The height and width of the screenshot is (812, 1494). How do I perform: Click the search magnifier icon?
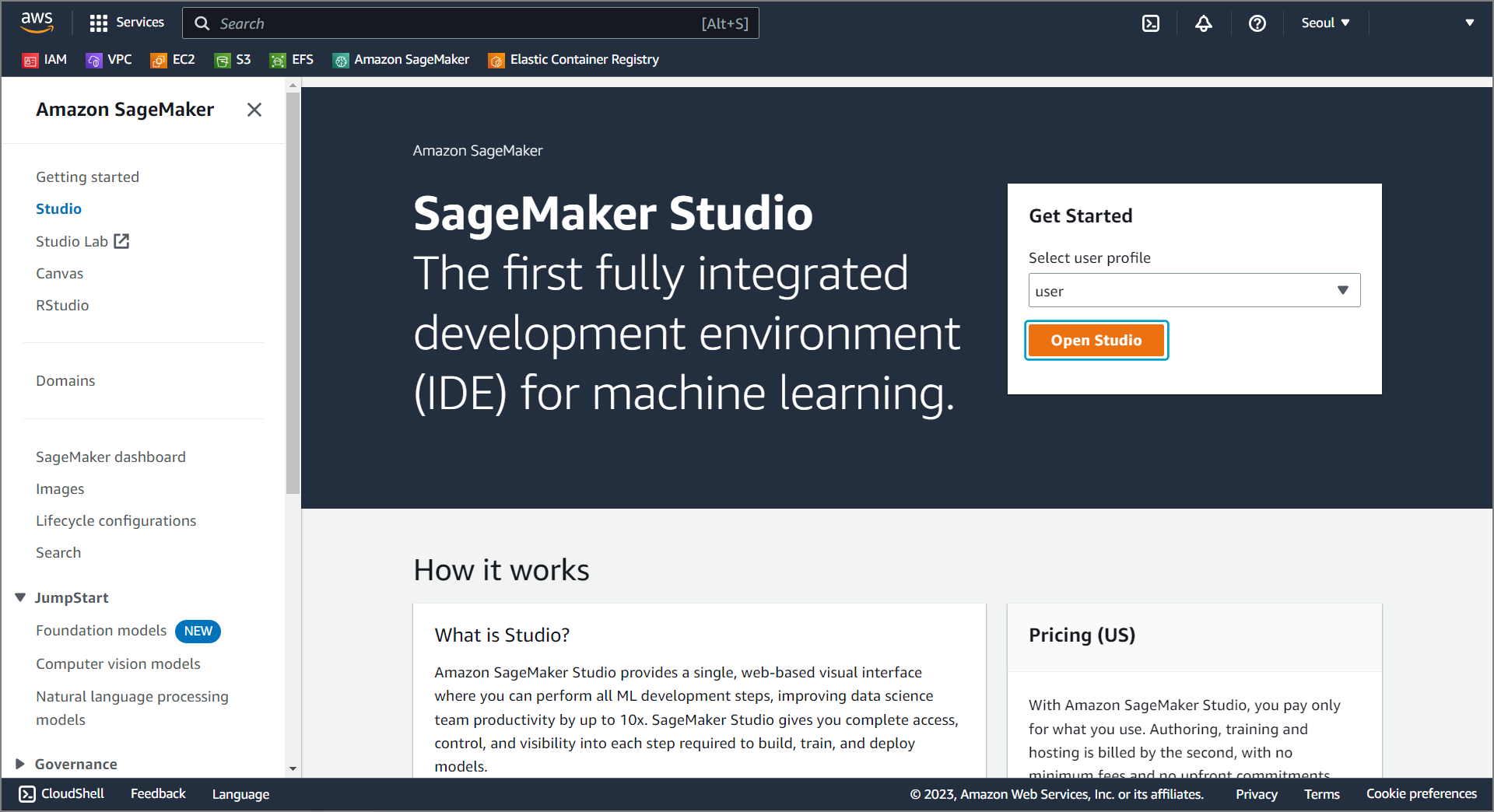tap(202, 23)
